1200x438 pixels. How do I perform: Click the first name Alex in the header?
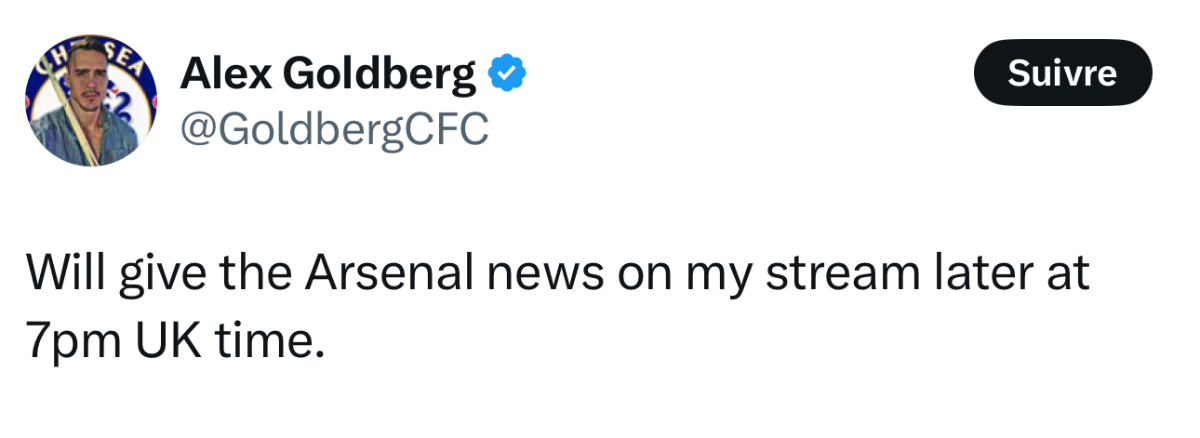[x=224, y=73]
